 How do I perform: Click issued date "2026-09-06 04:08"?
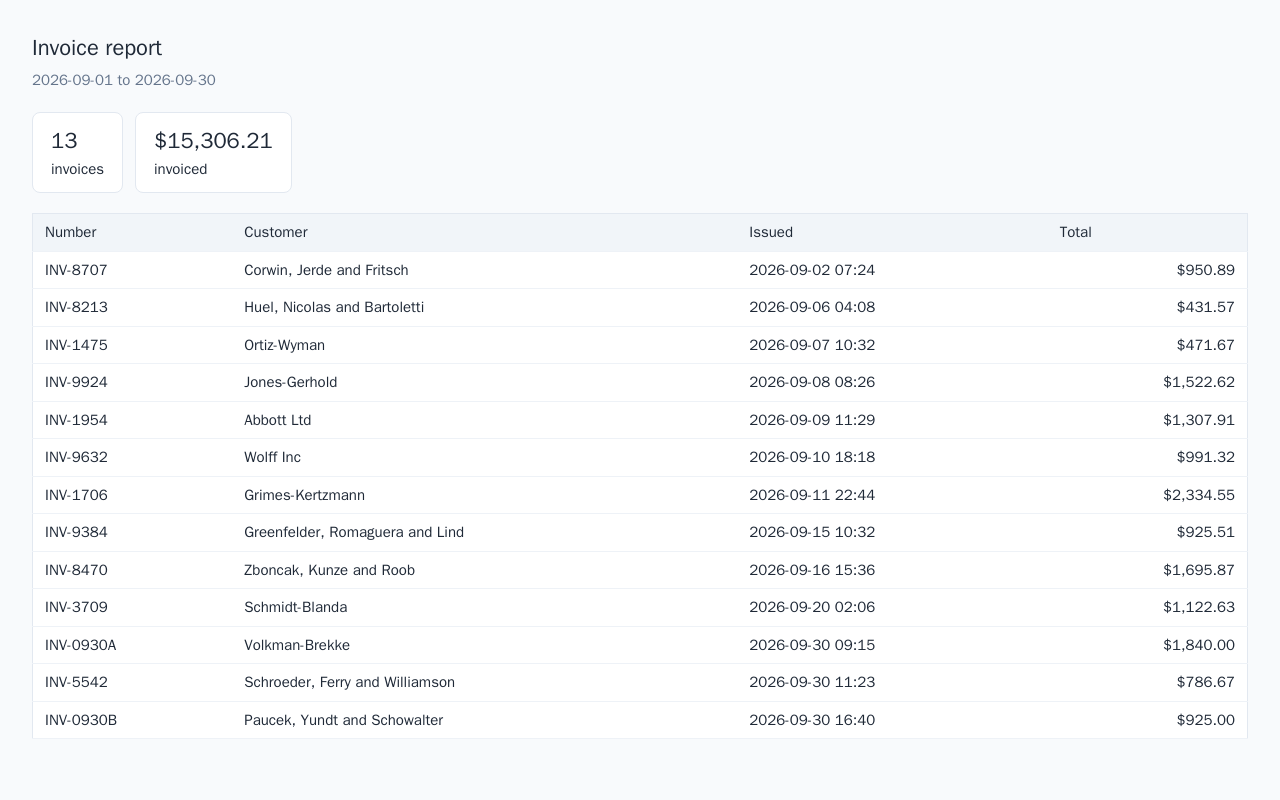812,307
